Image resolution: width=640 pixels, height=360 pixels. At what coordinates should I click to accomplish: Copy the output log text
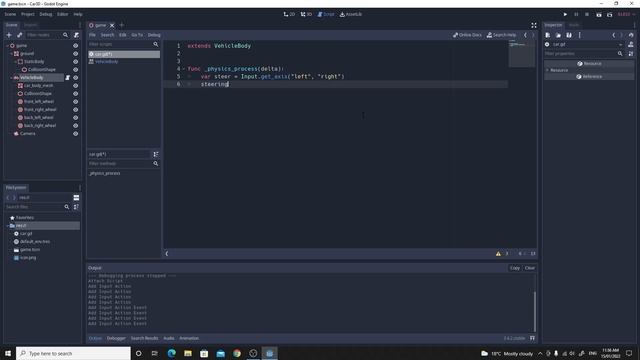pos(515,268)
